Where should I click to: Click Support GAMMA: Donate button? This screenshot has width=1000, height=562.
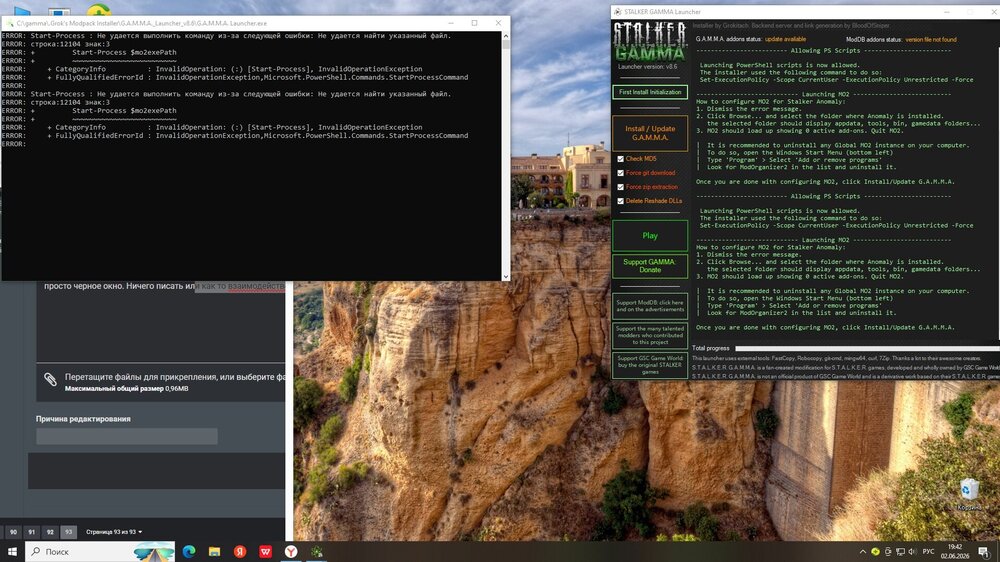tap(650, 266)
